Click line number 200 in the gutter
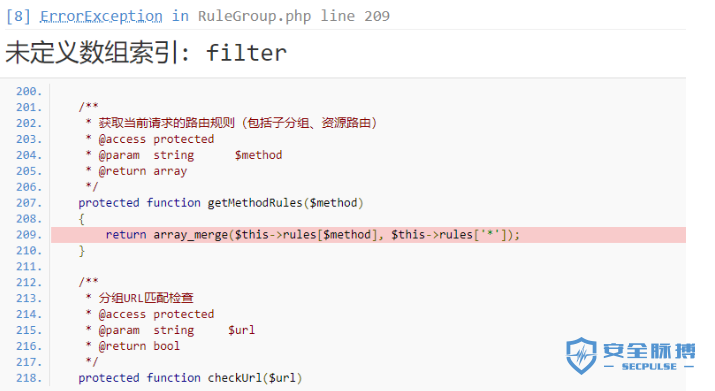This screenshot has width=715, height=391. click(x=29, y=92)
